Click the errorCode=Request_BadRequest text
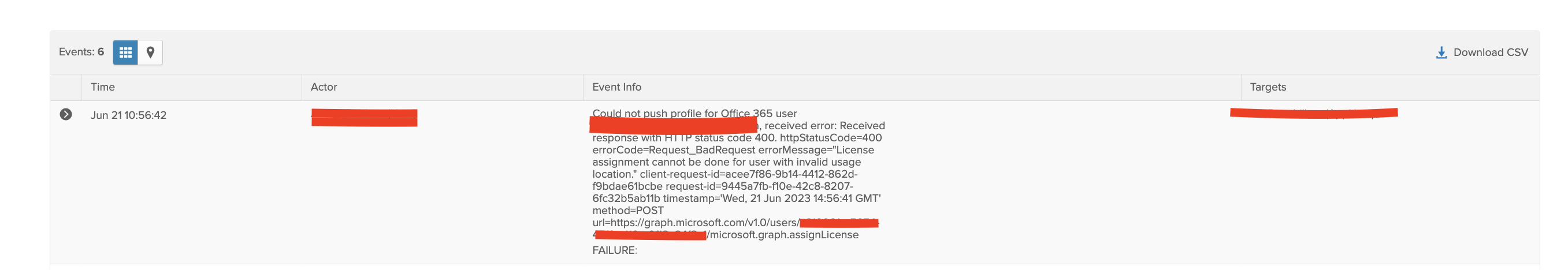This screenshot has width=1568, height=270. tap(672, 149)
